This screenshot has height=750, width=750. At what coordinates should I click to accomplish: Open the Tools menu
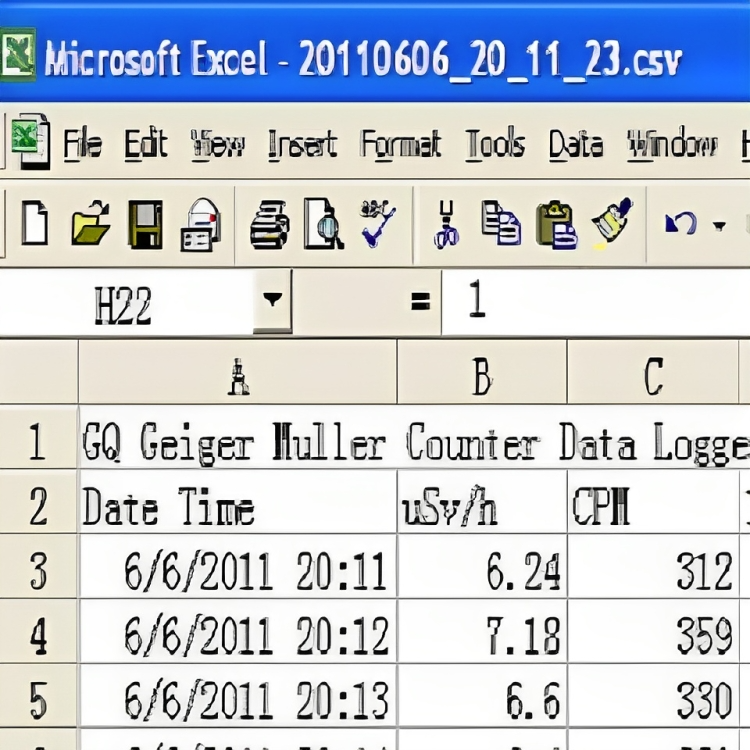tap(495, 143)
